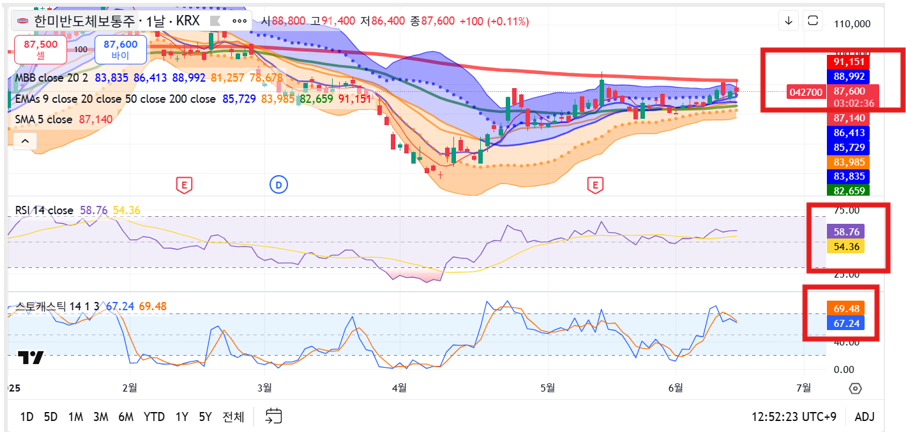Select the 5D time range
906x432 pixels.
click(51, 416)
